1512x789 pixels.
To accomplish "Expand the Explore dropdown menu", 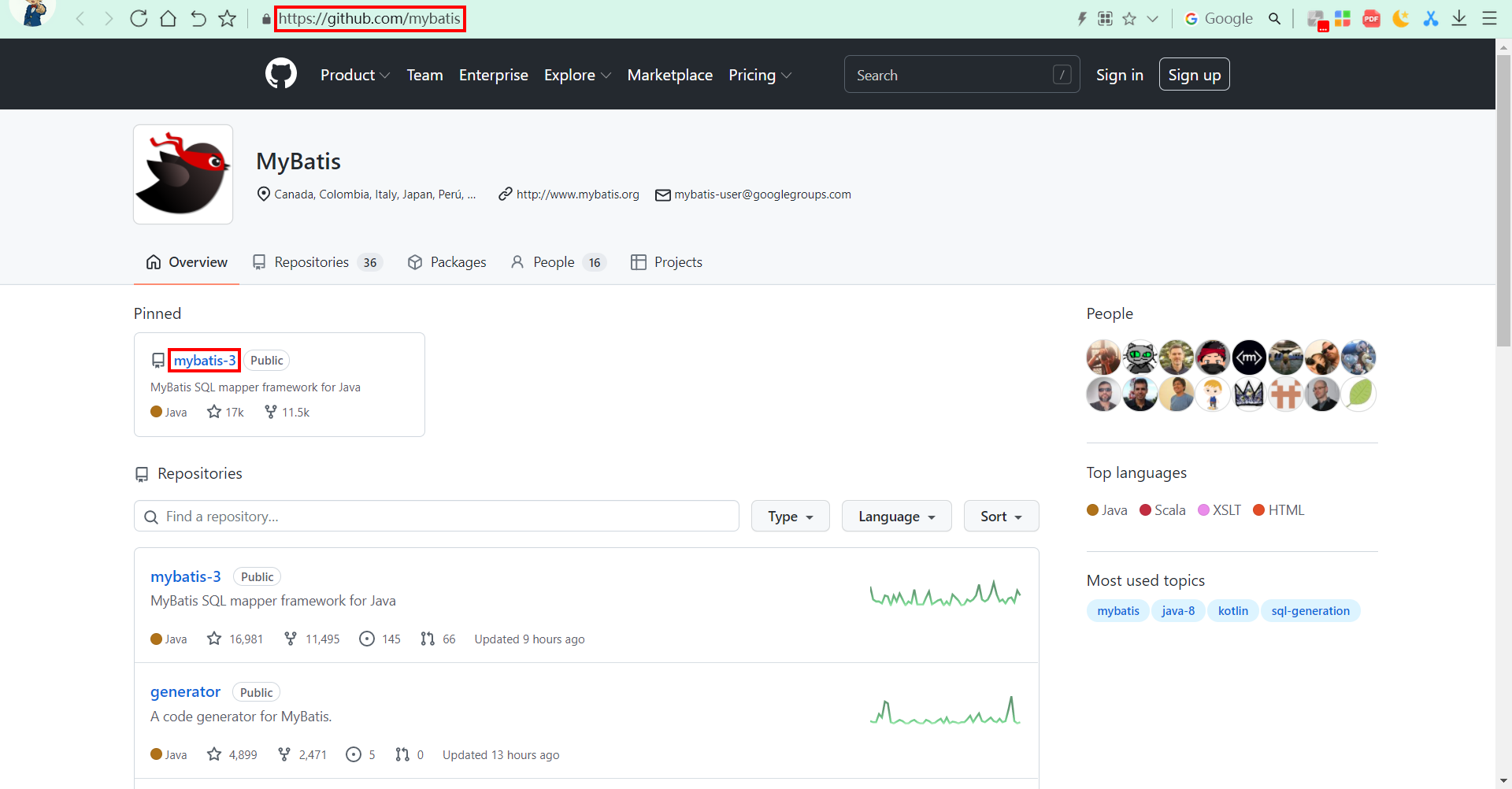I will 577,75.
